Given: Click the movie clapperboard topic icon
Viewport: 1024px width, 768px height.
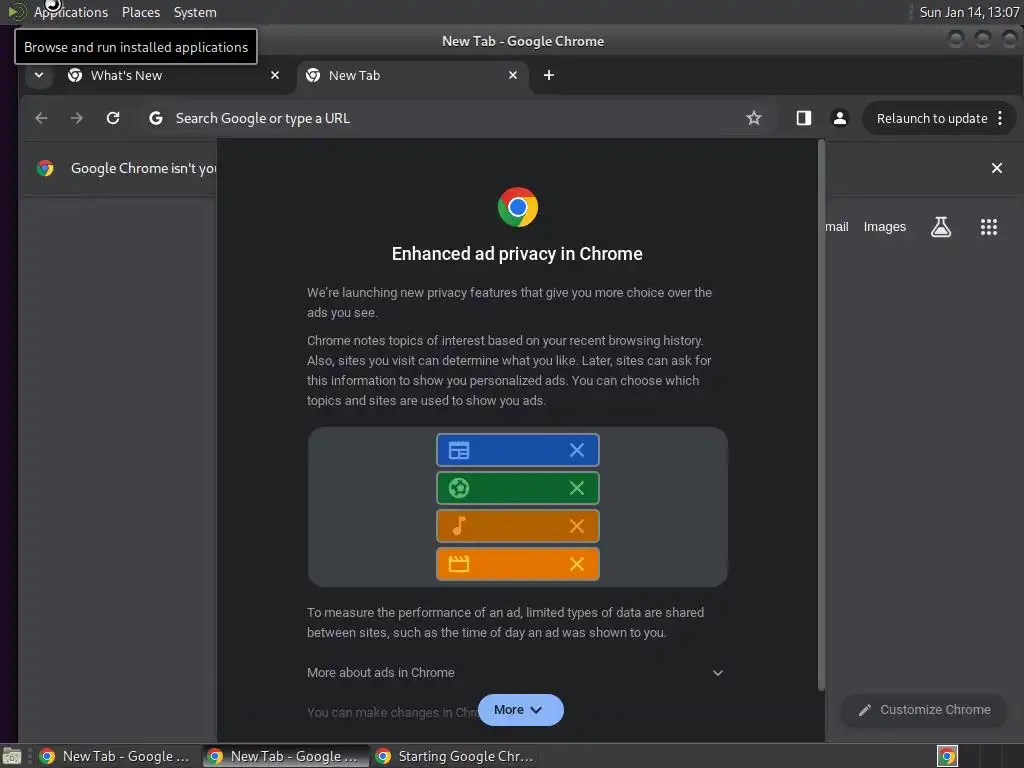Looking at the screenshot, I should (458, 564).
